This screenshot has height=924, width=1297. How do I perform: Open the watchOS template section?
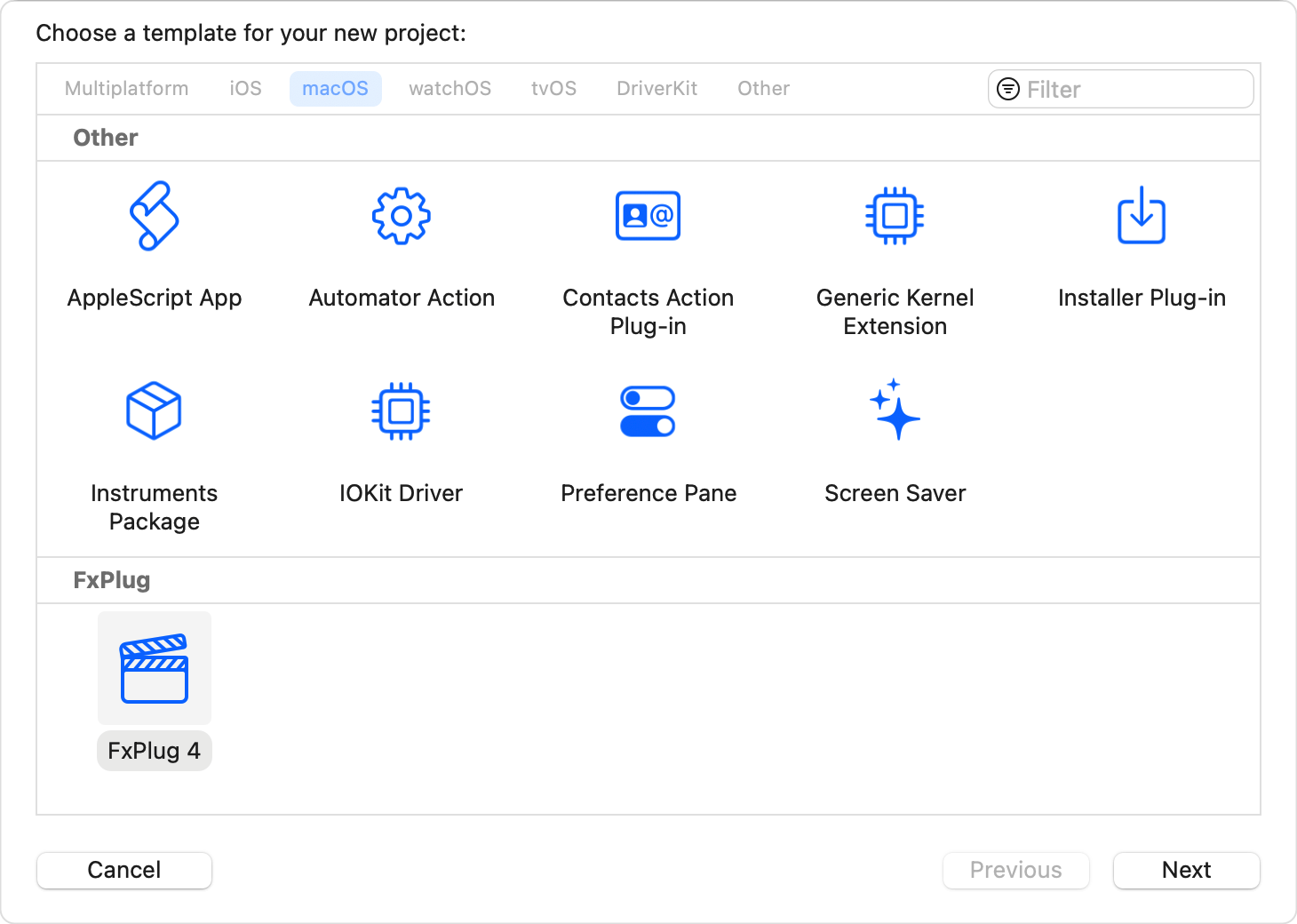450,88
